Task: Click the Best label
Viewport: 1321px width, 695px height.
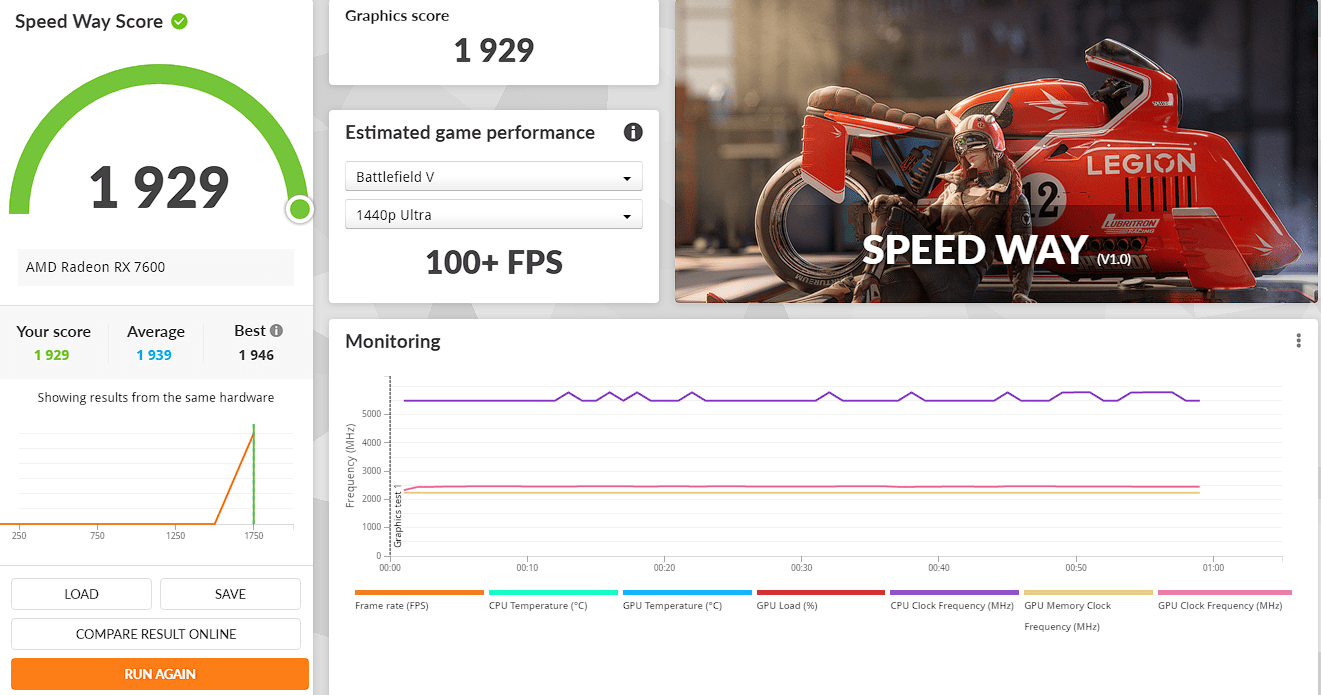Action: [x=250, y=331]
